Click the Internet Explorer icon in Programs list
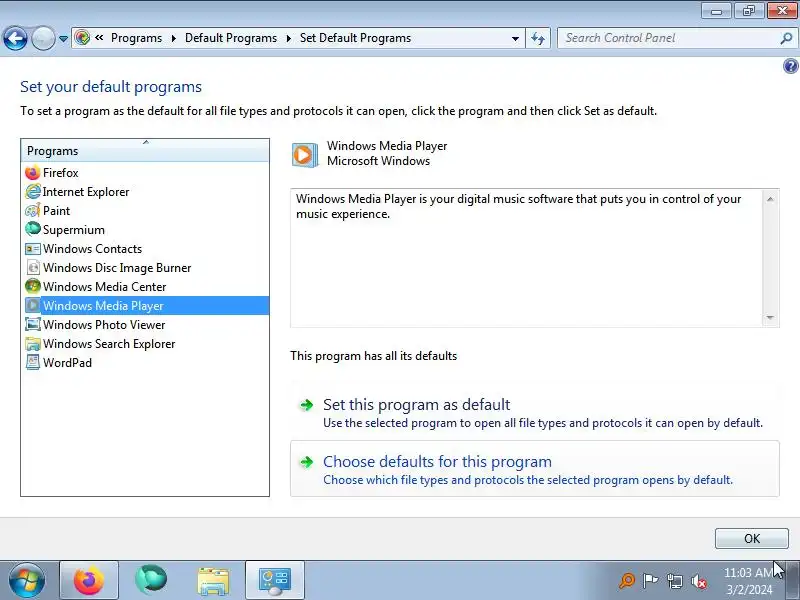The width and height of the screenshot is (800, 600). [x=33, y=192]
